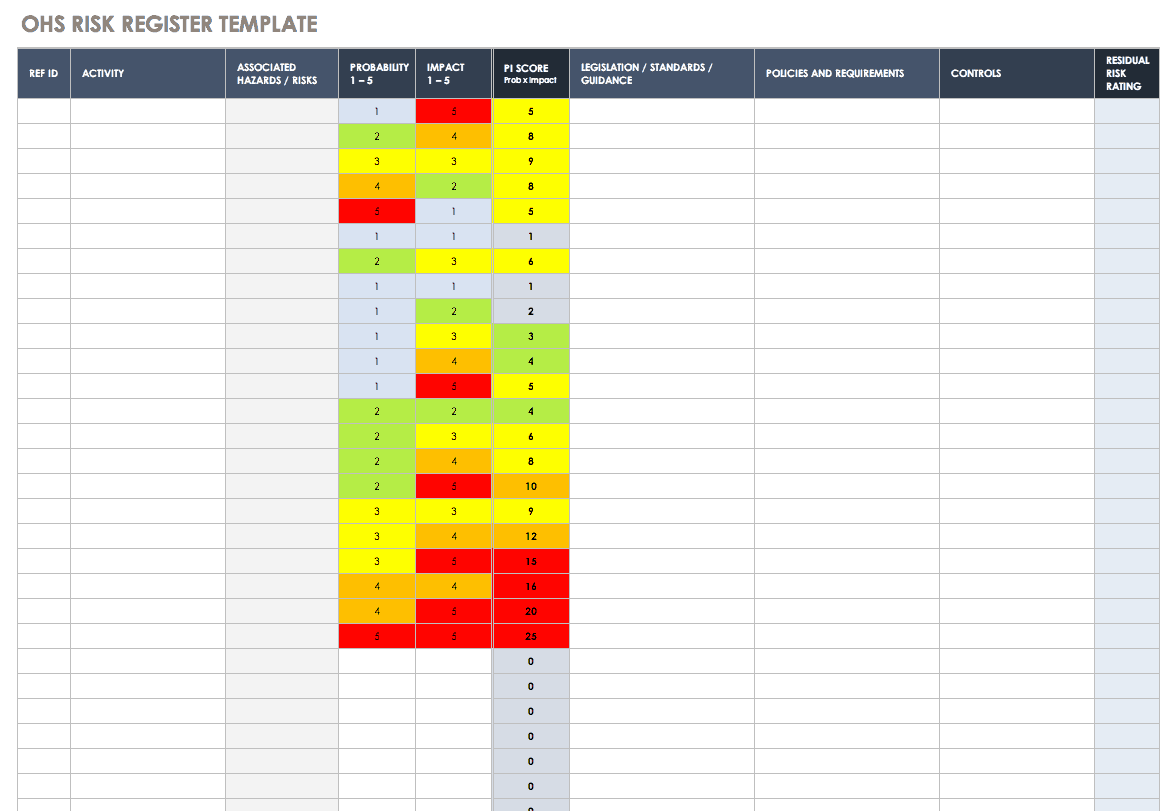Click the green Probability cell containing 2
1176x811 pixels.
click(377, 135)
